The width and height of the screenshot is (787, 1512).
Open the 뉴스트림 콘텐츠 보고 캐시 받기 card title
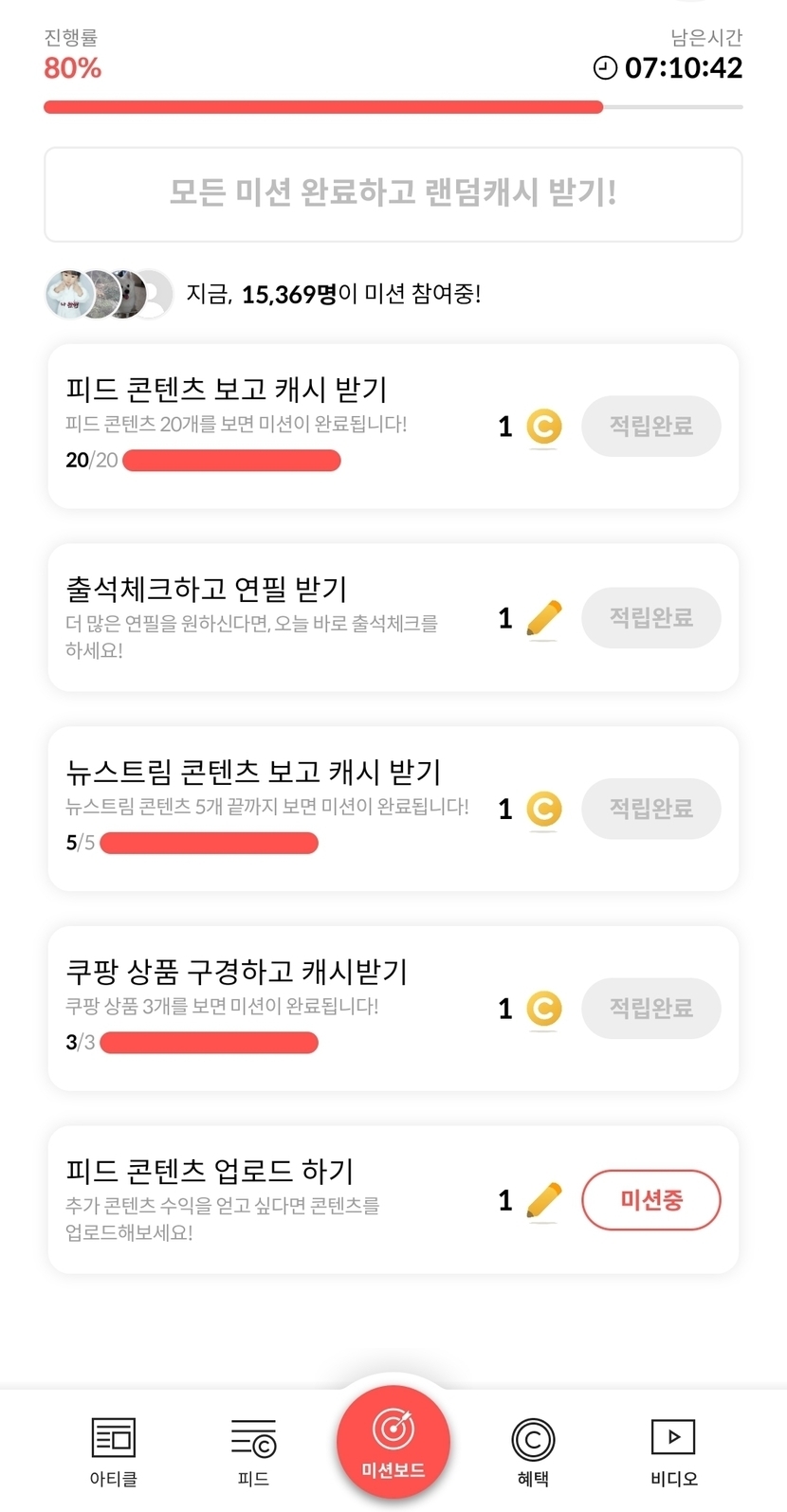253,772
